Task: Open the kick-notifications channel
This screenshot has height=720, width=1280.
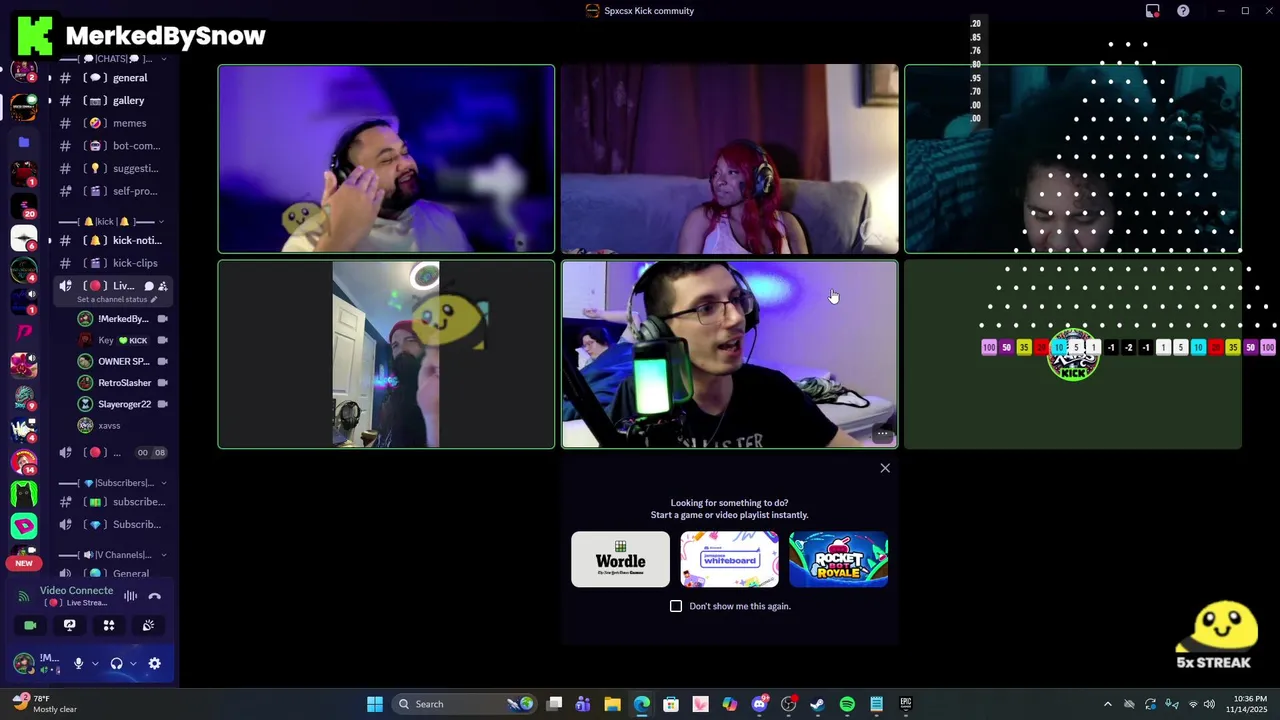Action: point(112,240)
